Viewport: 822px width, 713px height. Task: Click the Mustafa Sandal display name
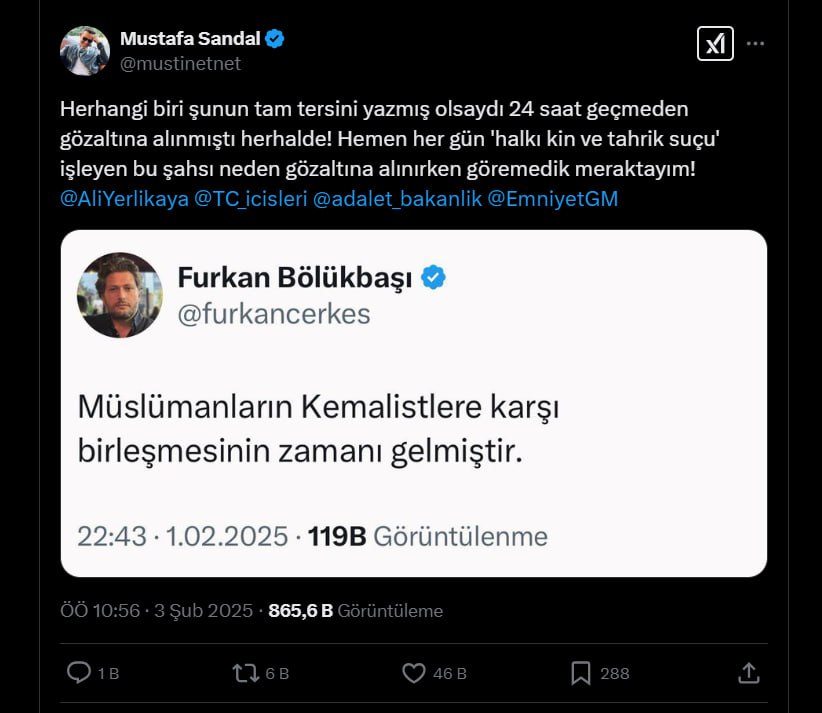pos(190,39)
